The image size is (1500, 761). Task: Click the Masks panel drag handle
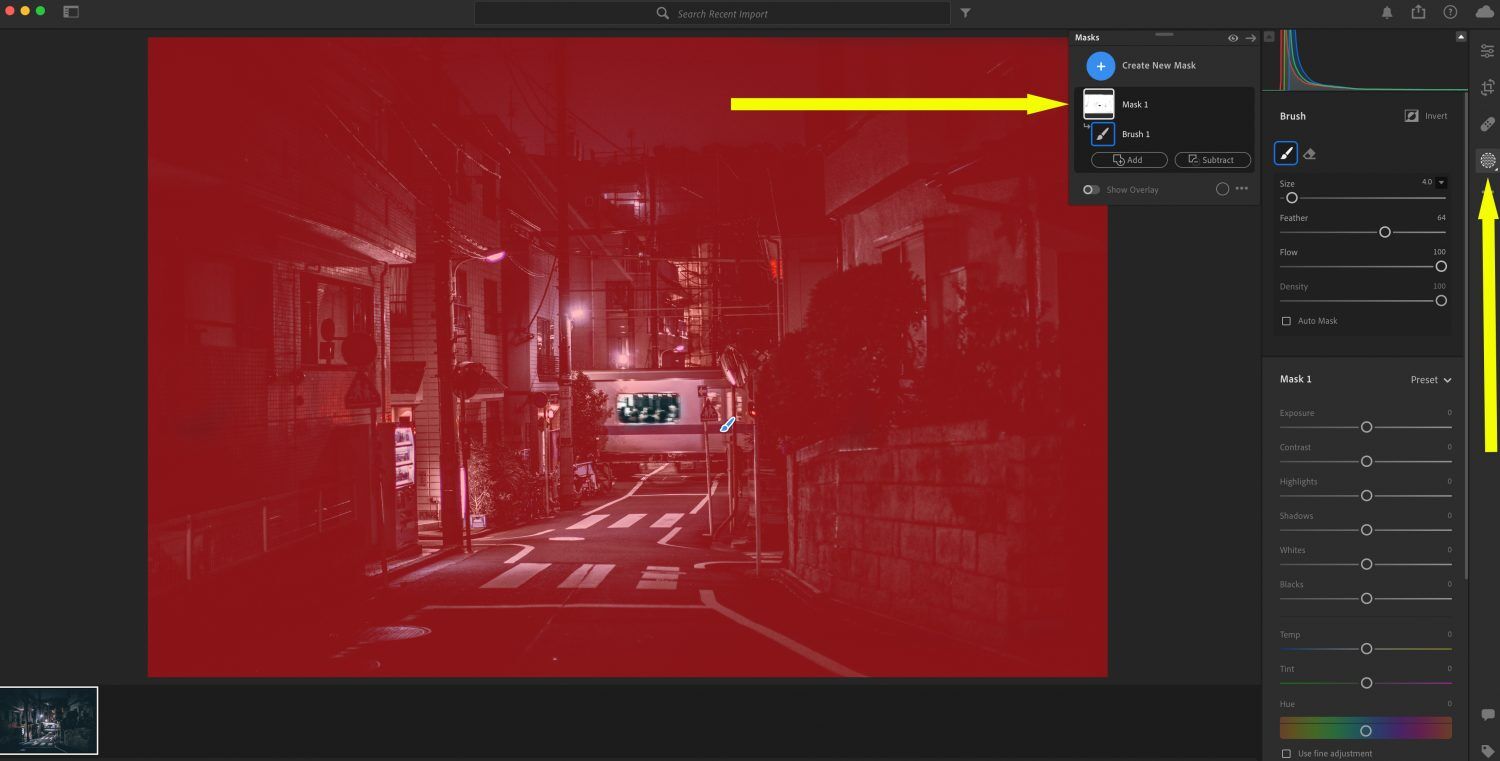click(1164, 34)
